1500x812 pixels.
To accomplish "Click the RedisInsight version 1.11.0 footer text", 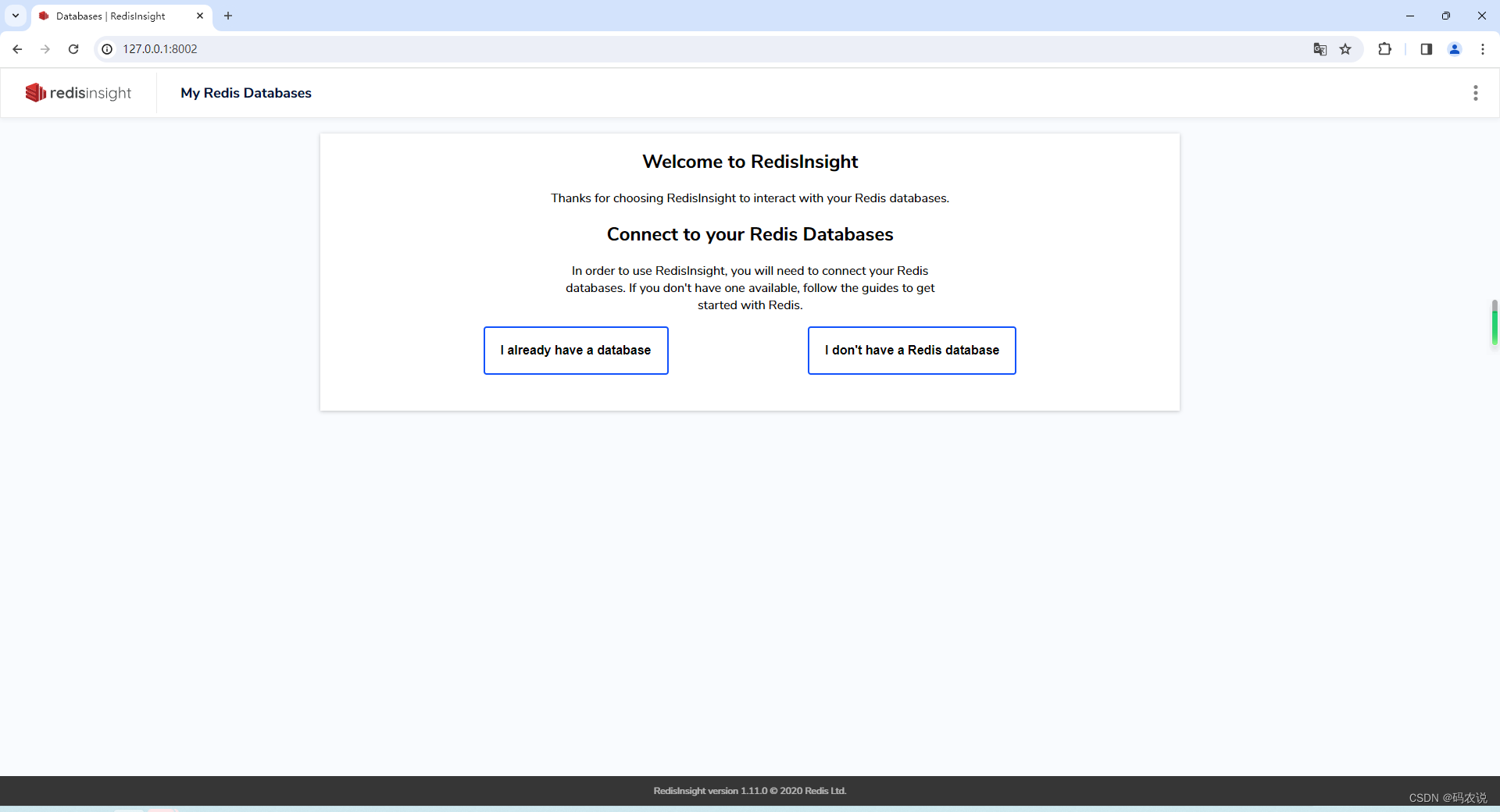I will coord(750,791).
